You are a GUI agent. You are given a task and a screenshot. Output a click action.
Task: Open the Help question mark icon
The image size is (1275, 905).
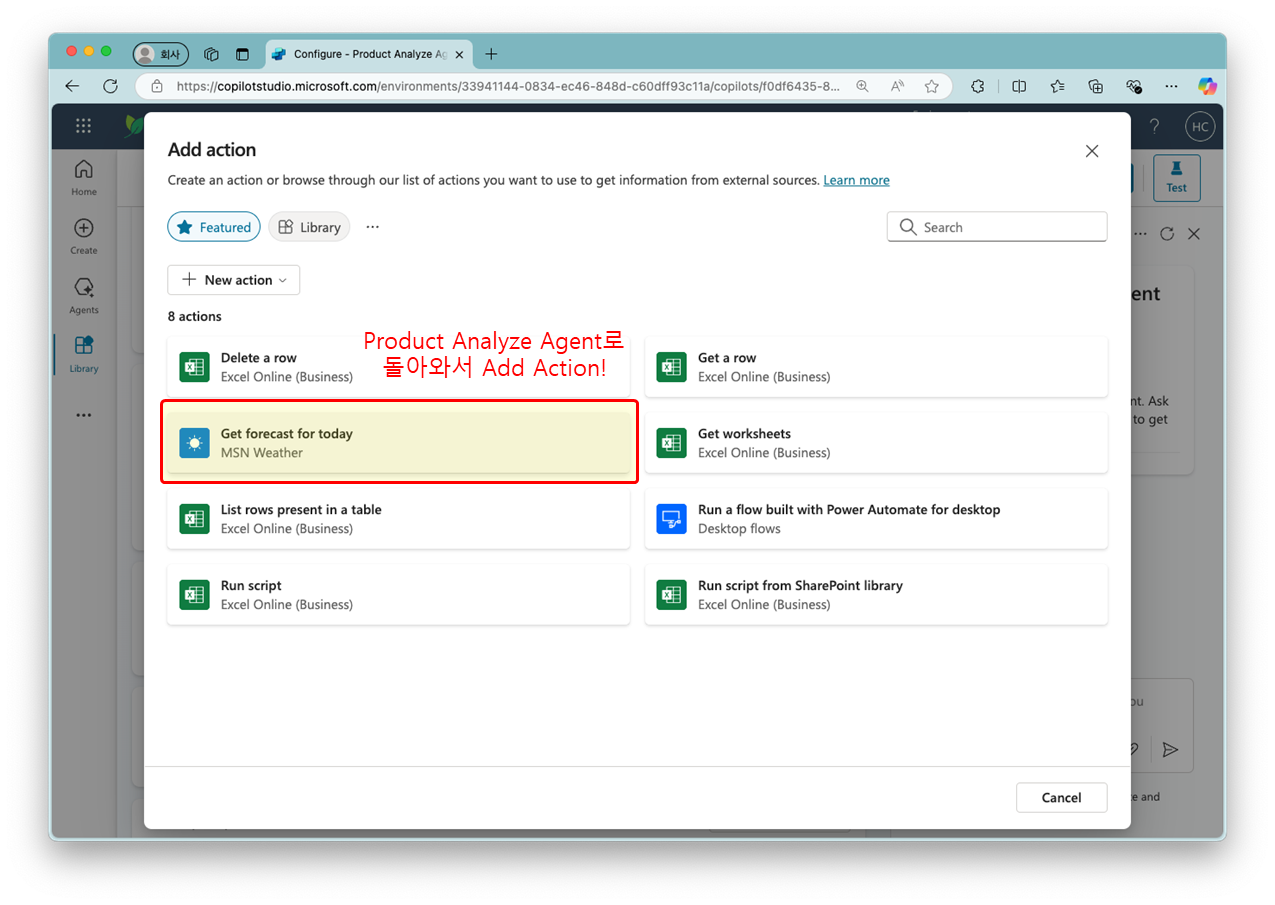[1155, 126]
